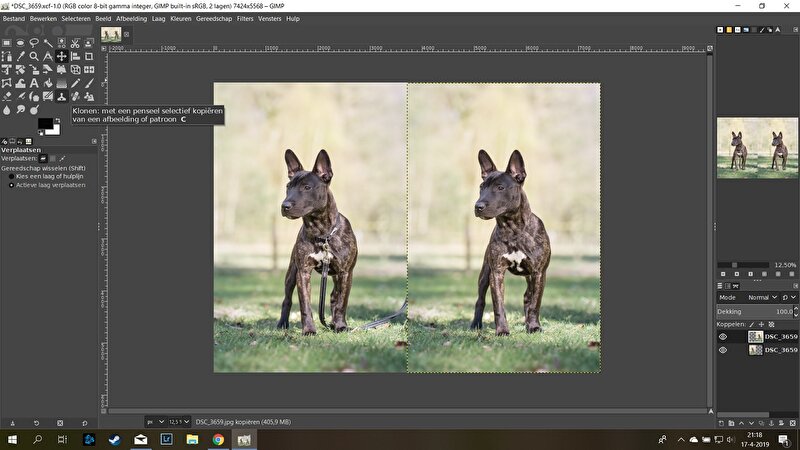Open the Kleuren menu
Image resolution: width=800 pixels, height=450 pixels.
pos(181,19)
